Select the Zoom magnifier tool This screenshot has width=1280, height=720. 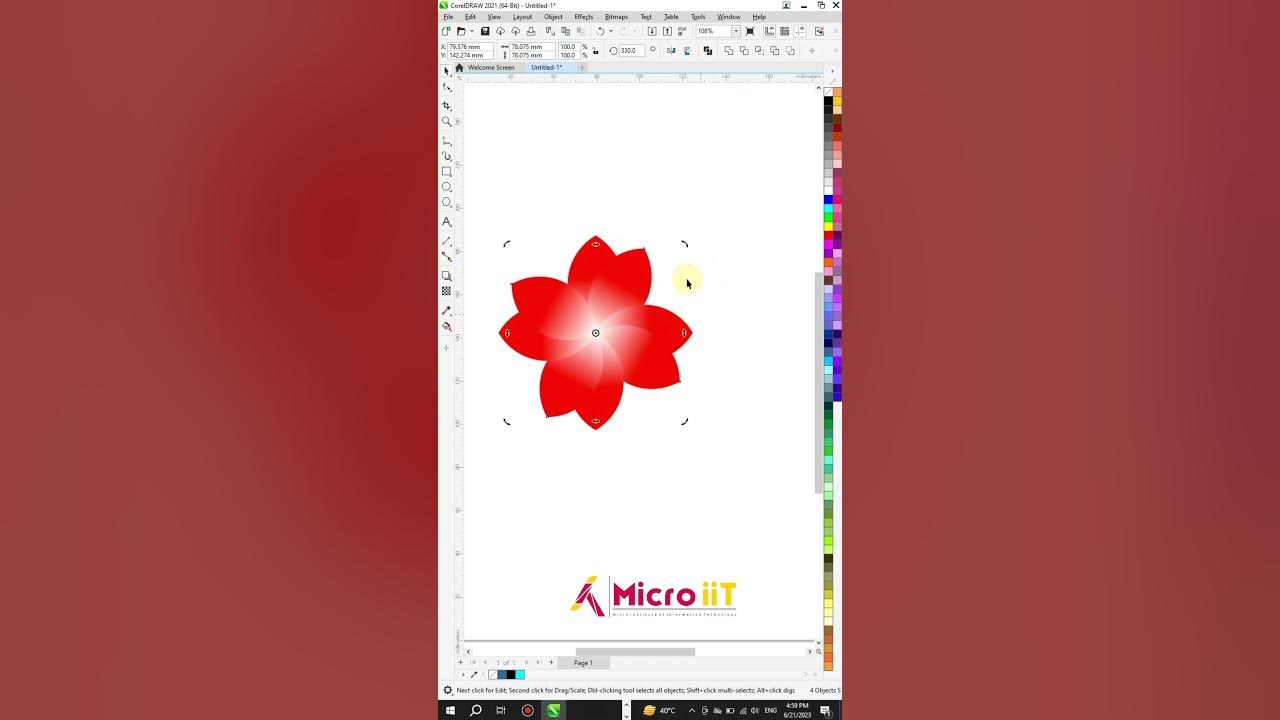coord(447,121)
